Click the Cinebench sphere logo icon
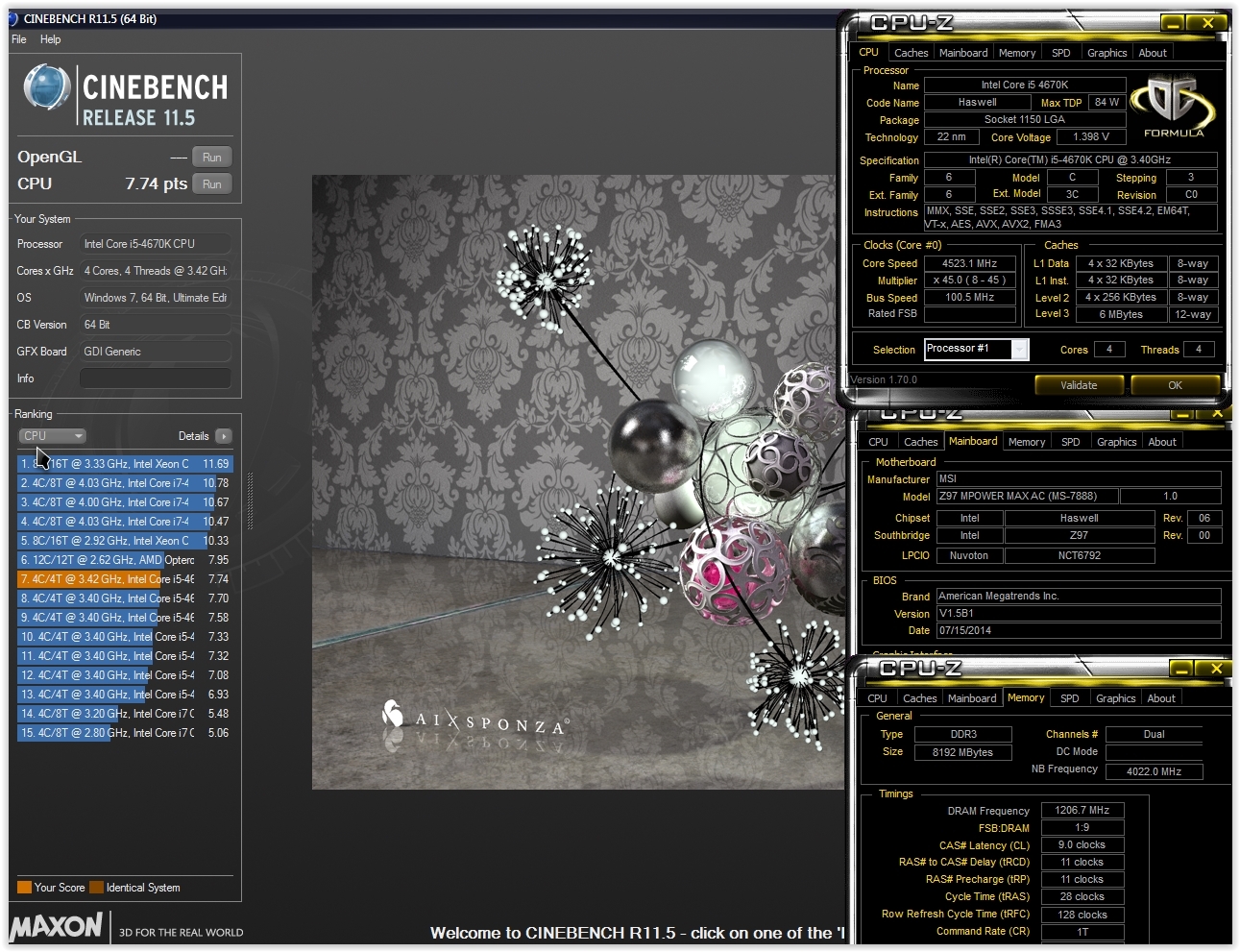The height and width of the screenshot is (952, 1240). click(47, 87)
